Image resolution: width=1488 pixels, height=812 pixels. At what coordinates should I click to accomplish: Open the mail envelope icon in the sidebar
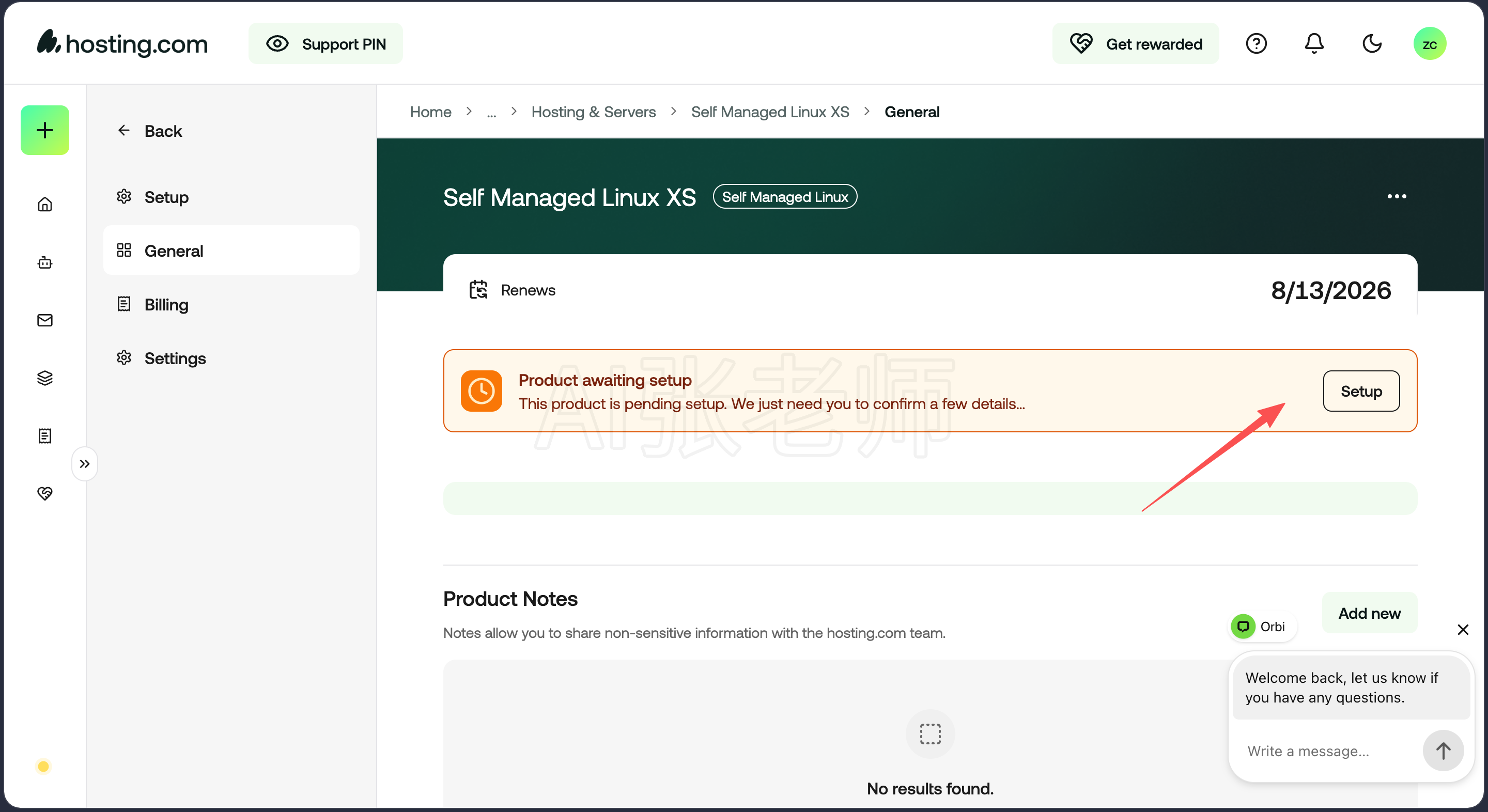(x=45, y=320)
